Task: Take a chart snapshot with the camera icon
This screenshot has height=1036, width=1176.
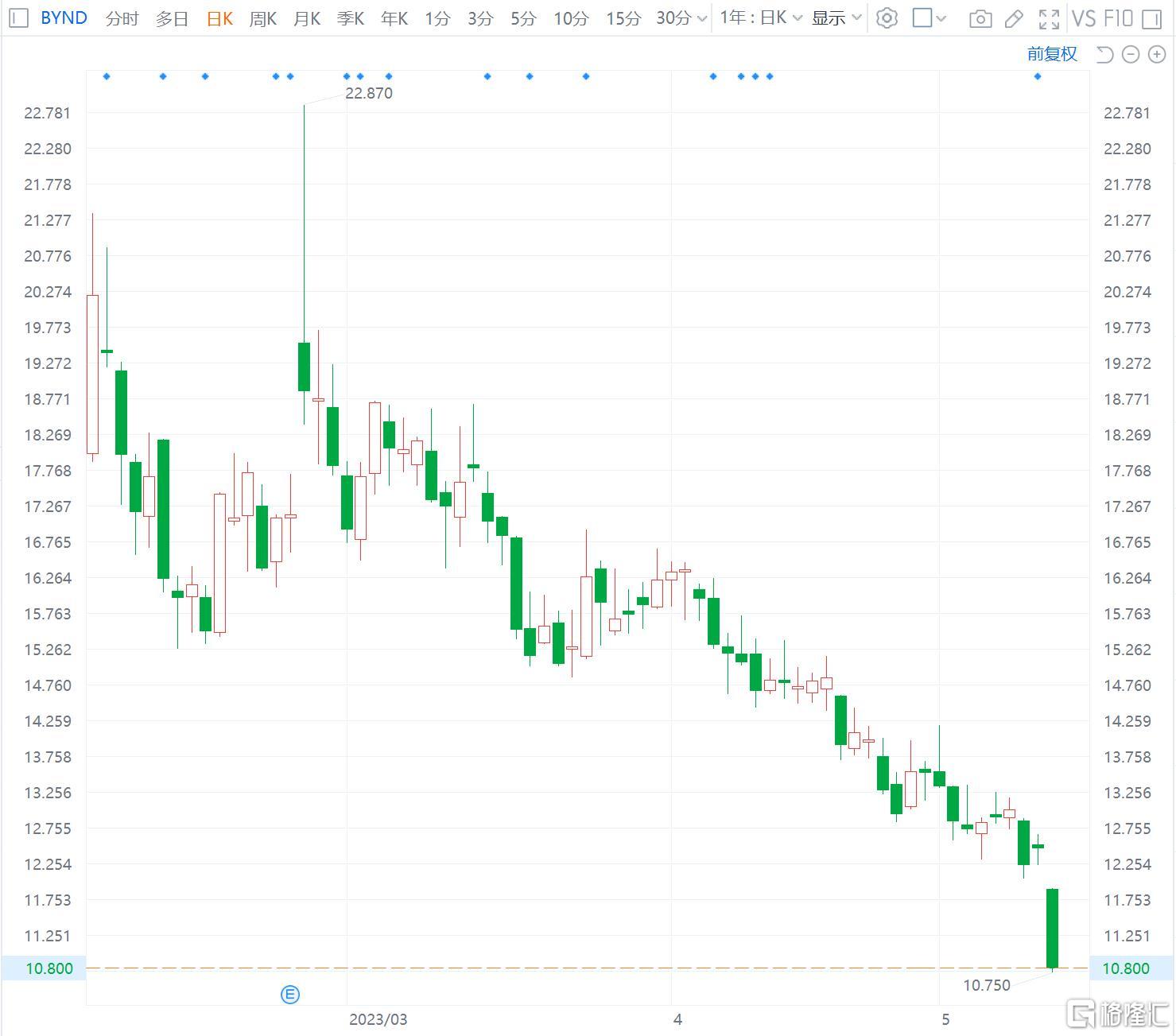Action: tap(980, 18)
